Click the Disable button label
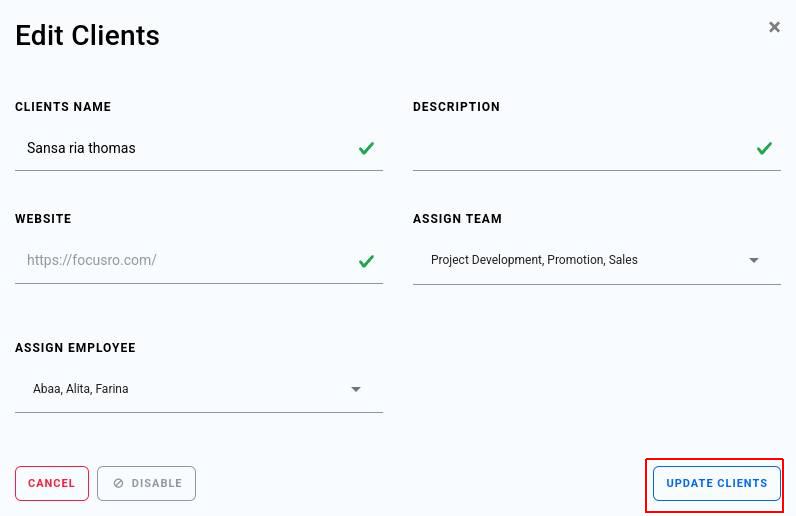Screen dimensions: 796x516 pyautogui.click(x=156, y=483)
